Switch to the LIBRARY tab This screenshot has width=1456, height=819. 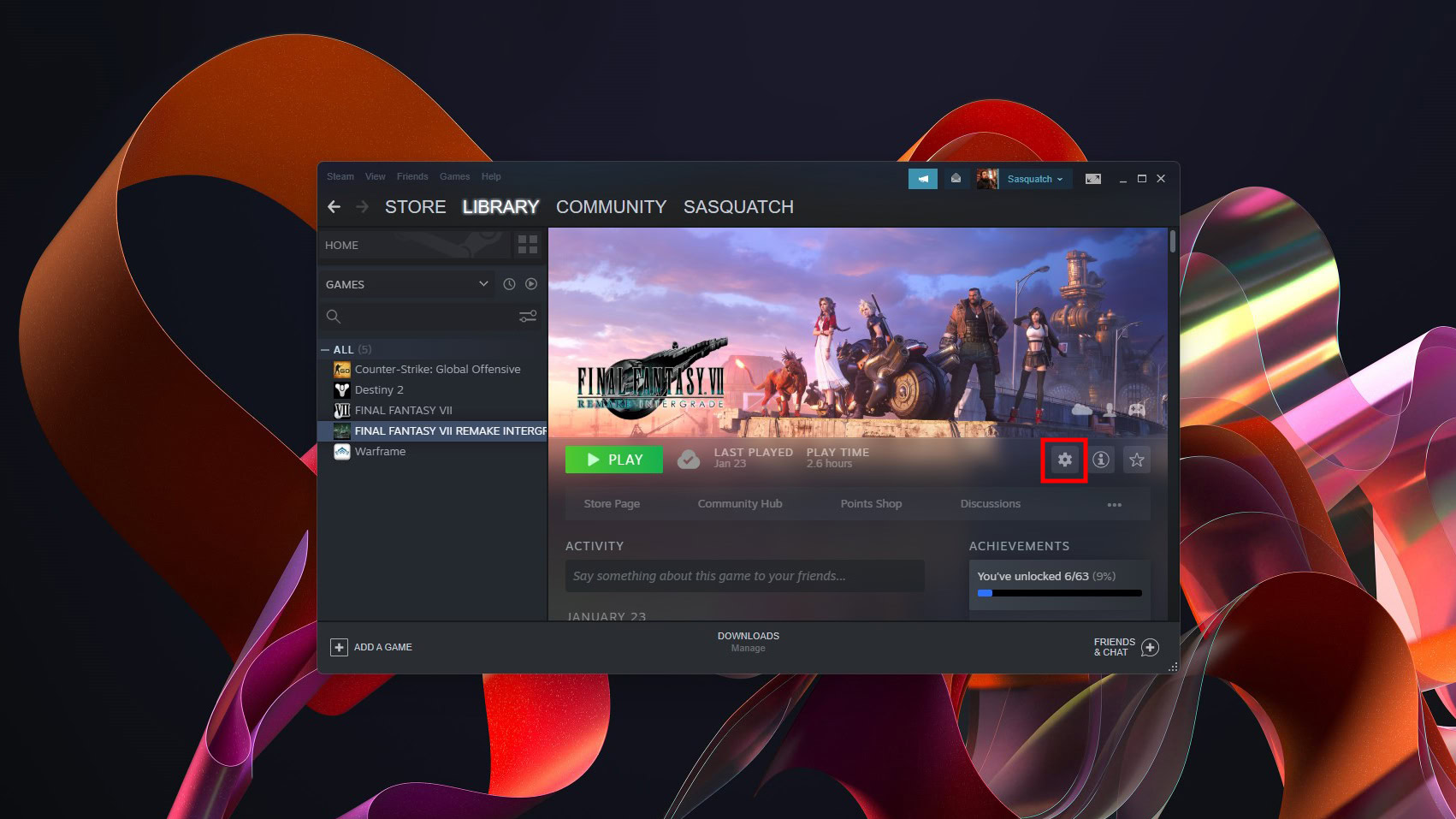click(x=501, y=207)
